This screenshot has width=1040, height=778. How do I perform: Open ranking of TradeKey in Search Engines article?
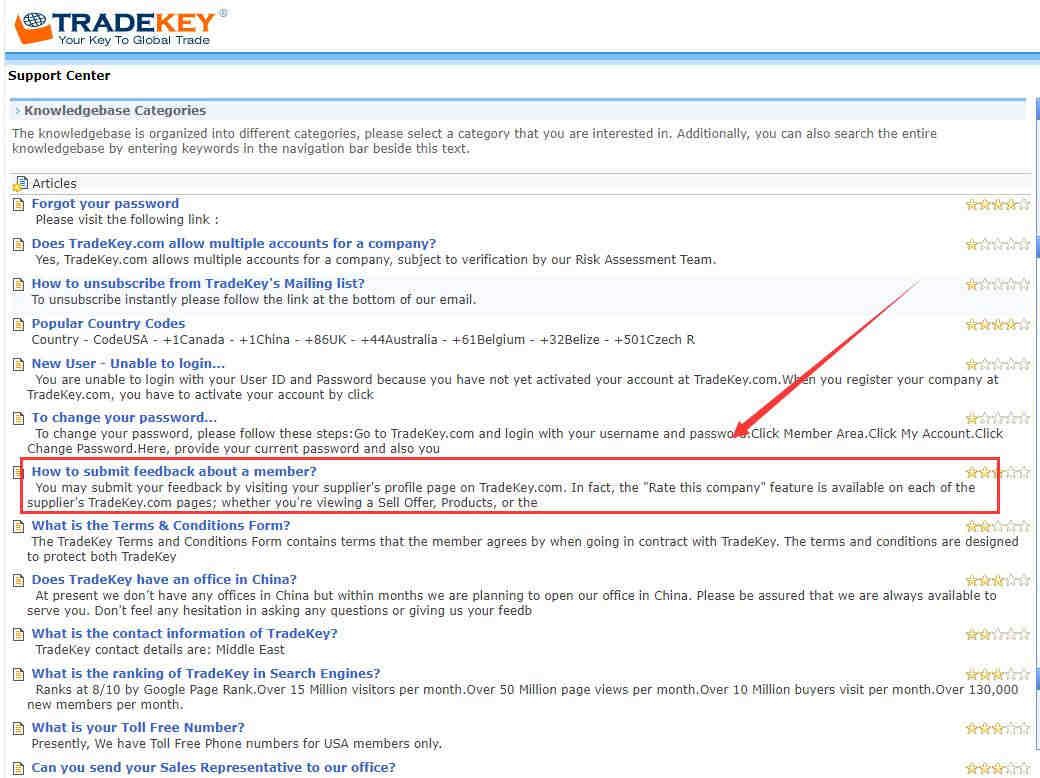206,674
